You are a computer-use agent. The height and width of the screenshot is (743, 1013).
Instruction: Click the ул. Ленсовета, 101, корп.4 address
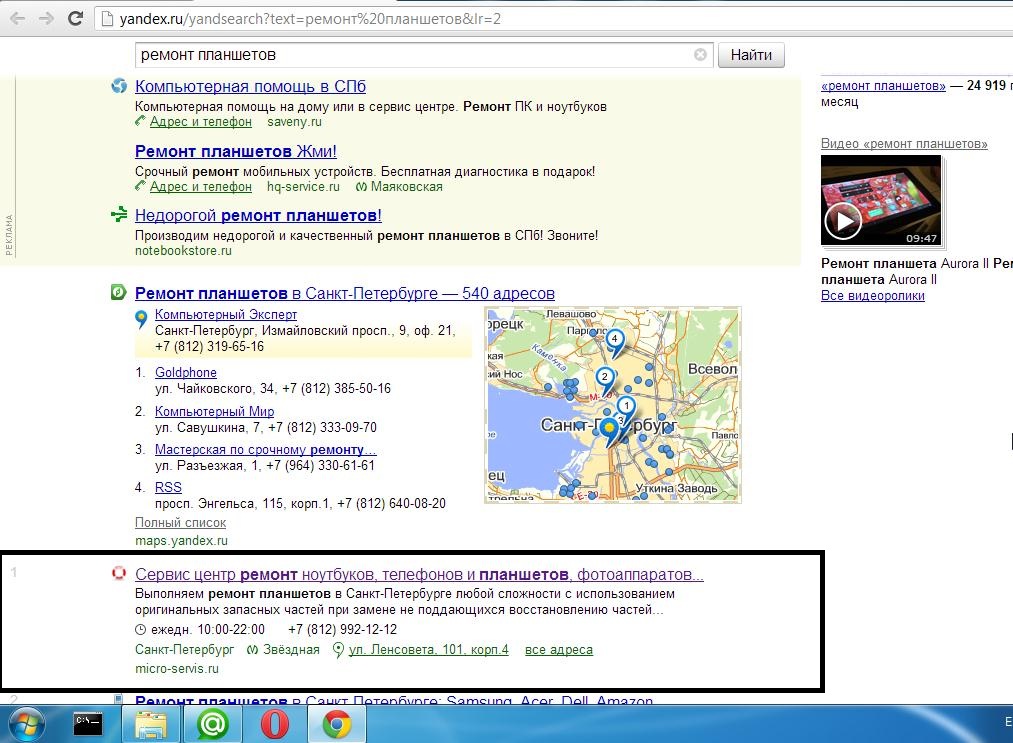[x=429, y=650]
